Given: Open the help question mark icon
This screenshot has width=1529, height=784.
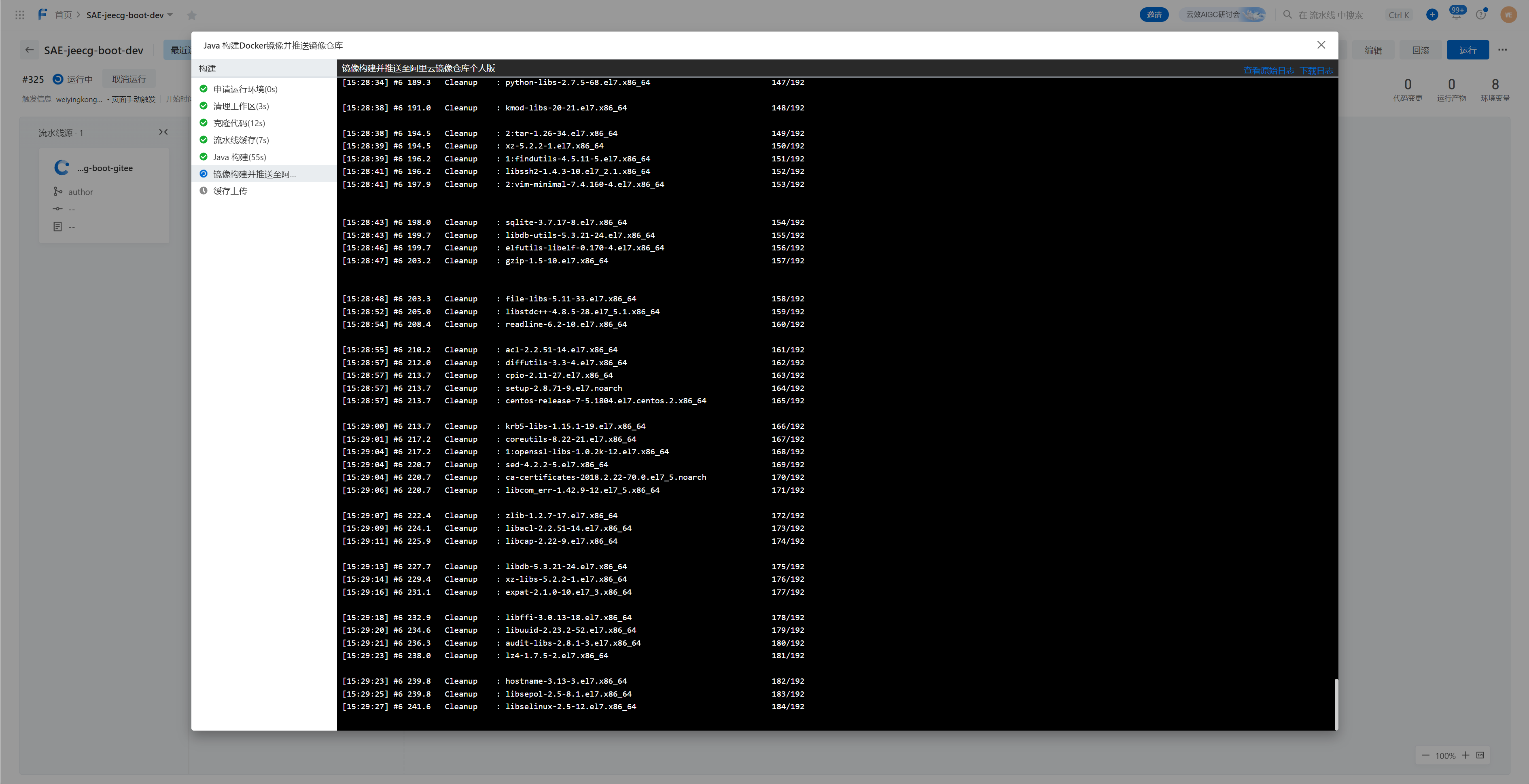Looking at the screenshot, I should pos(1482,14).
